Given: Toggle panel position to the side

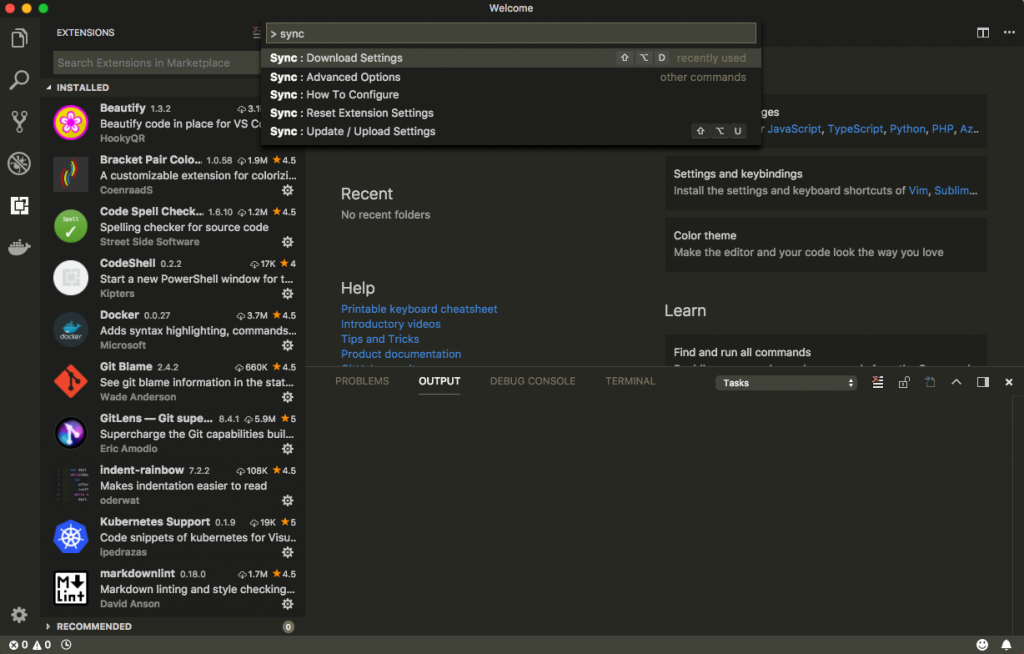Looking at the screenshot, I should coord(982,382).
